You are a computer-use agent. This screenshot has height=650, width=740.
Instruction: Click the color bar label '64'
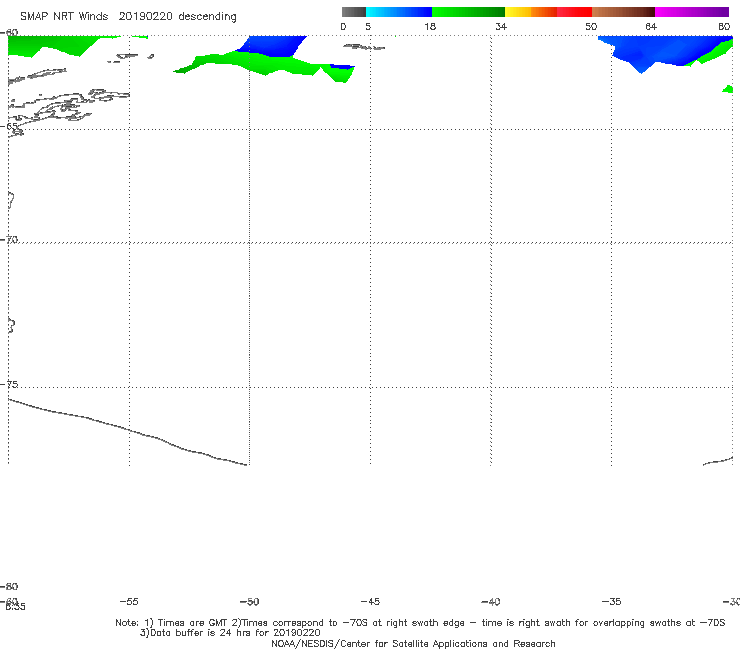coord(651,27)
